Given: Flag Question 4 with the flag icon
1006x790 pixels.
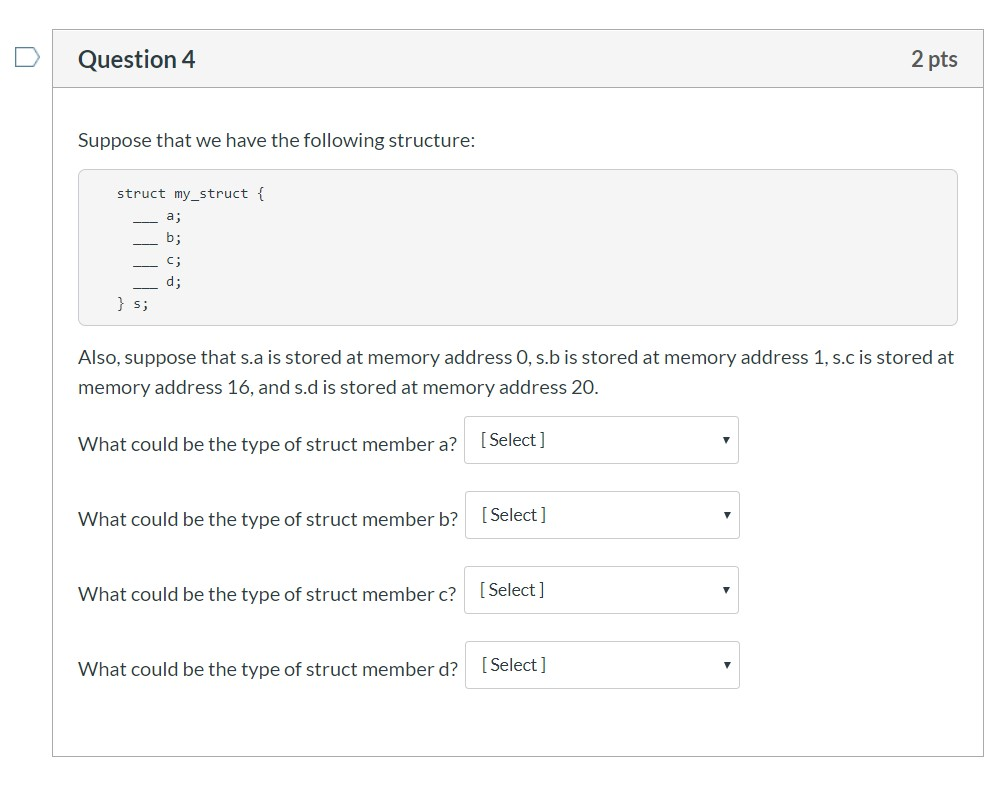Looking at the screenshot, I should pyautogui.click(x=27, y=57).
